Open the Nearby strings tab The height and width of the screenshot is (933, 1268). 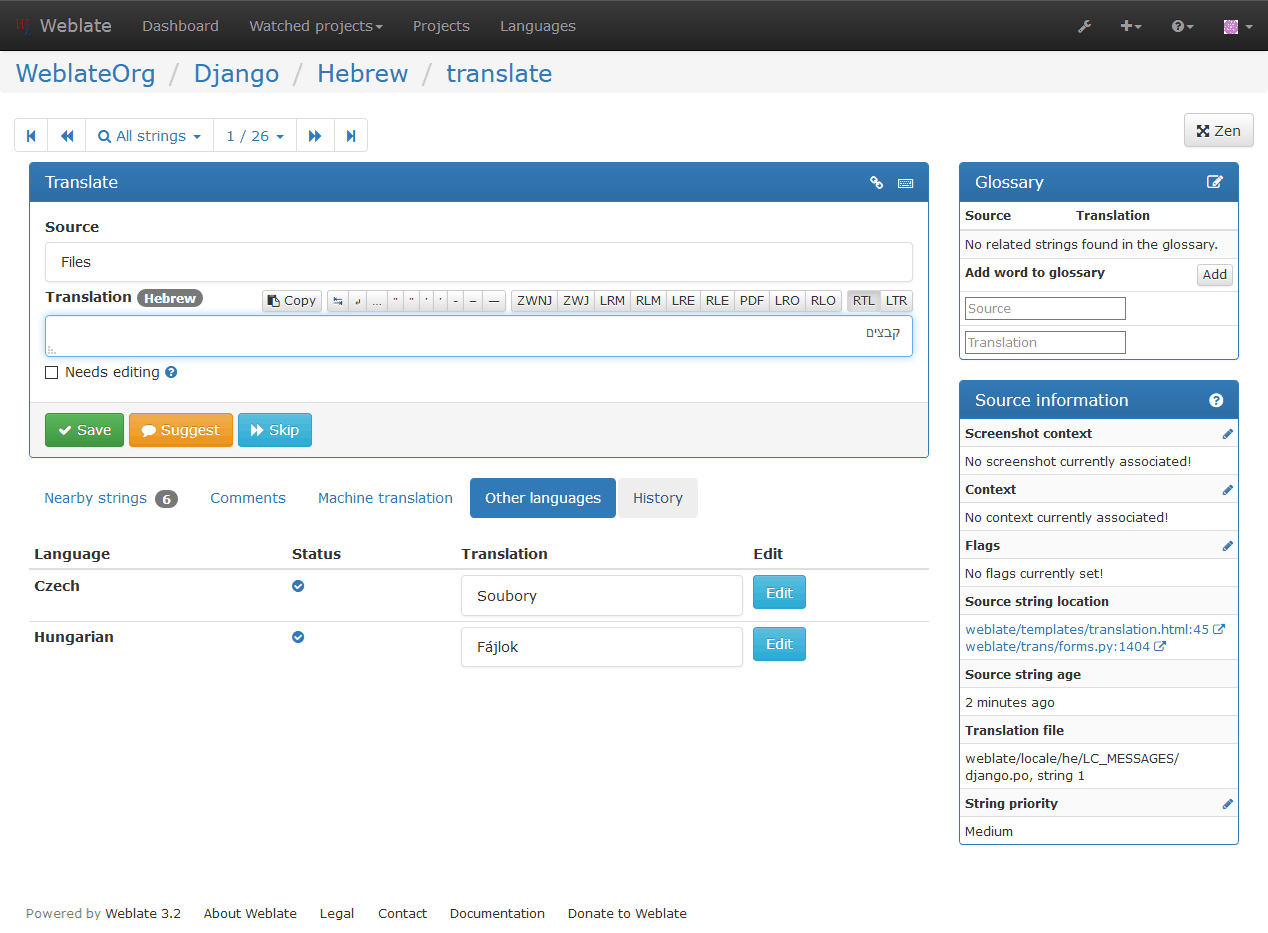(111, 498)
